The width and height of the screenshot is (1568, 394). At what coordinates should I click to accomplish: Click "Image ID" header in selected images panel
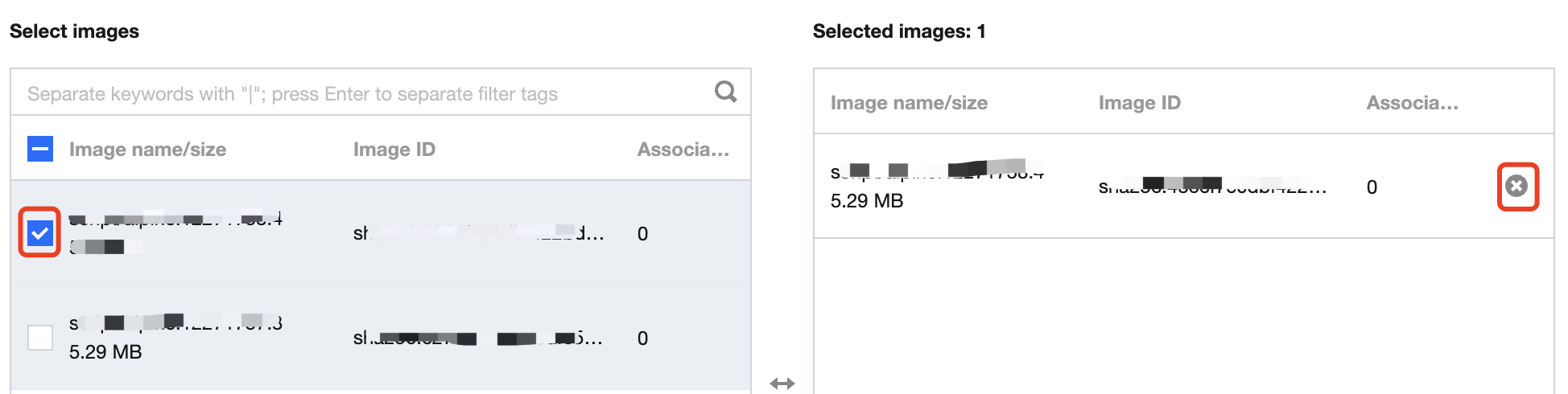(x=1139, y=103)
